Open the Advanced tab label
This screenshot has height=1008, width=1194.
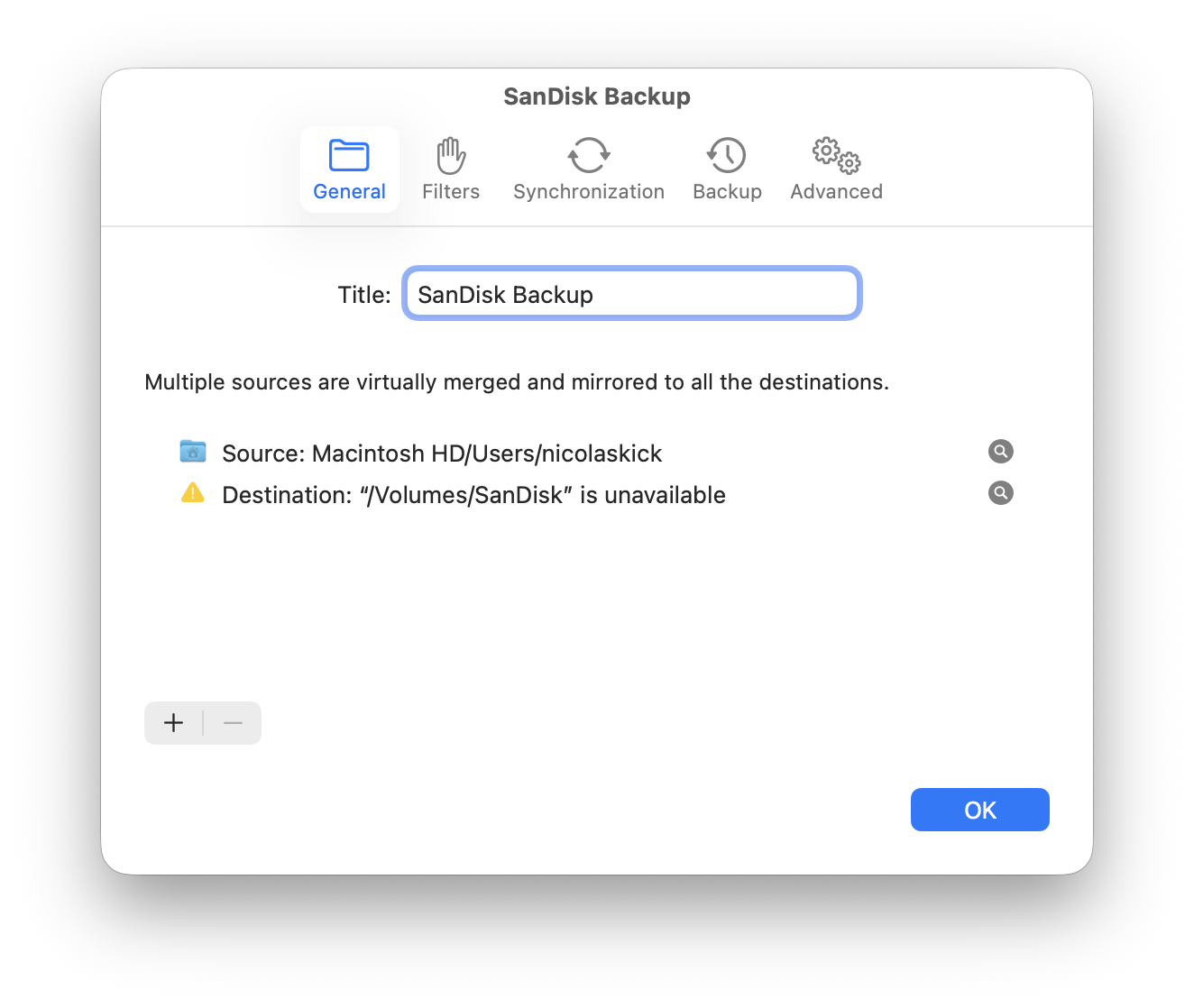coord(836,192)
